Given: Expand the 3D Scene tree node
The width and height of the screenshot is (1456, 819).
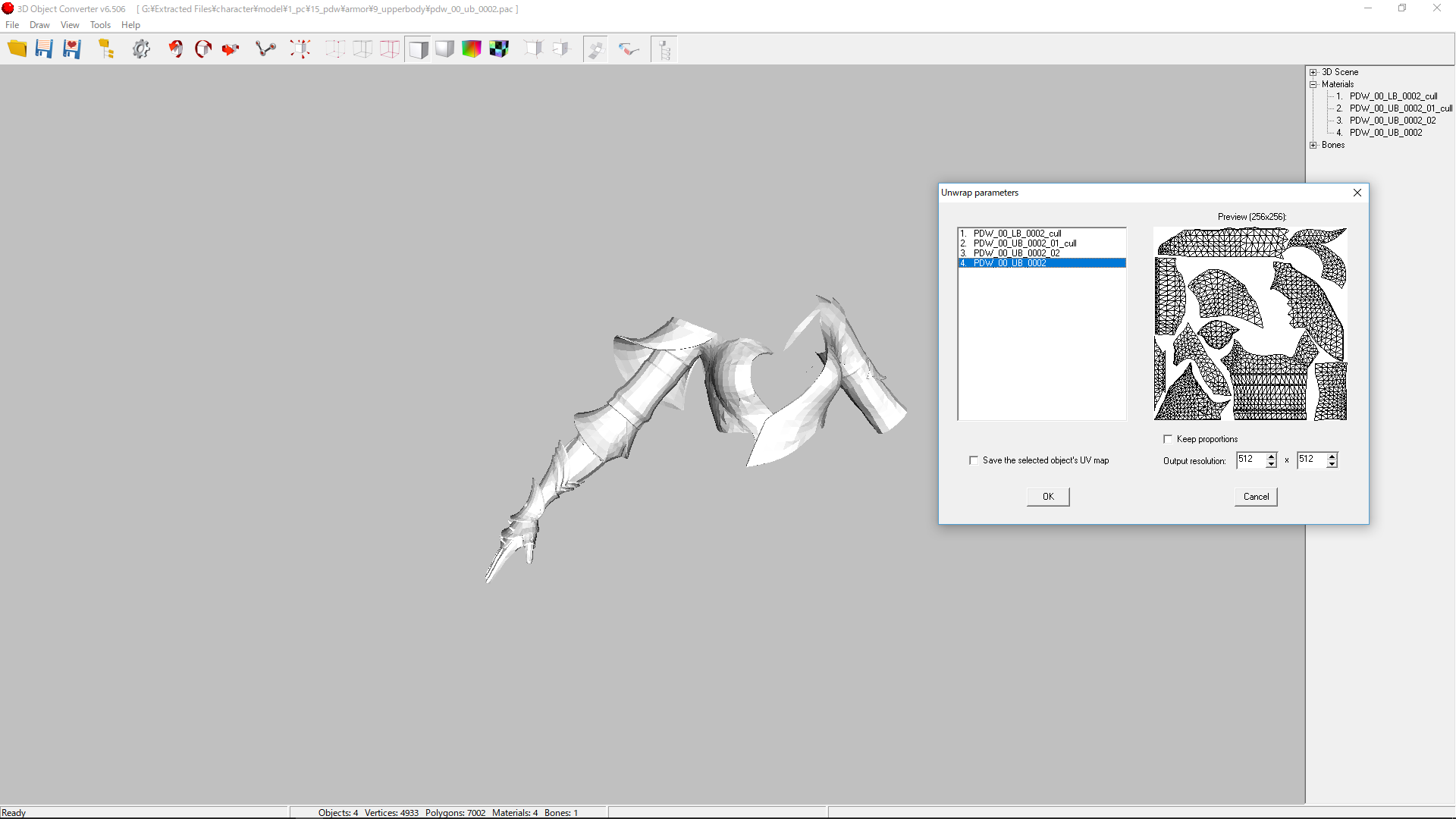Looking at the screenshot, I should (1313, 72).
